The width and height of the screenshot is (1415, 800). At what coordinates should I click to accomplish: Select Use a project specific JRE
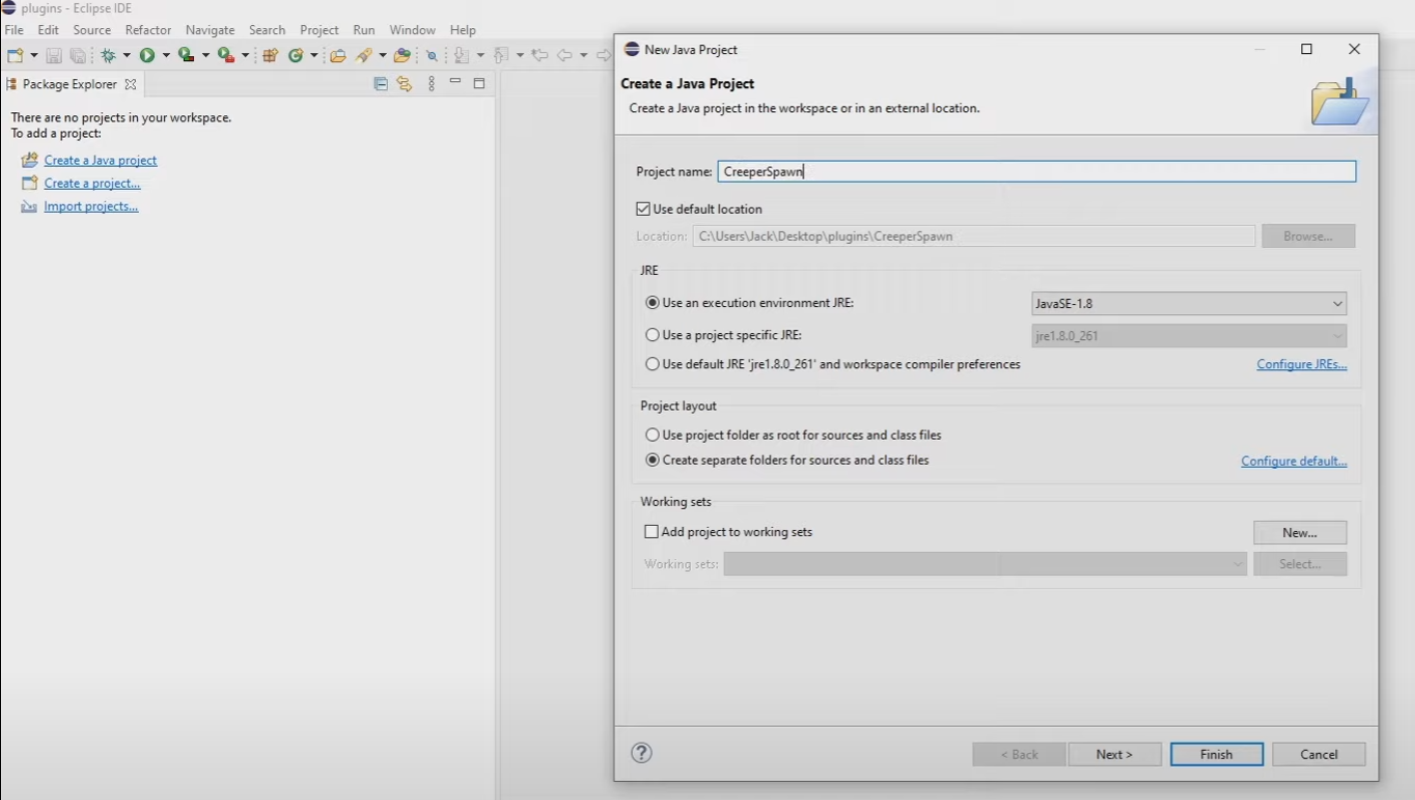point(653,335)
